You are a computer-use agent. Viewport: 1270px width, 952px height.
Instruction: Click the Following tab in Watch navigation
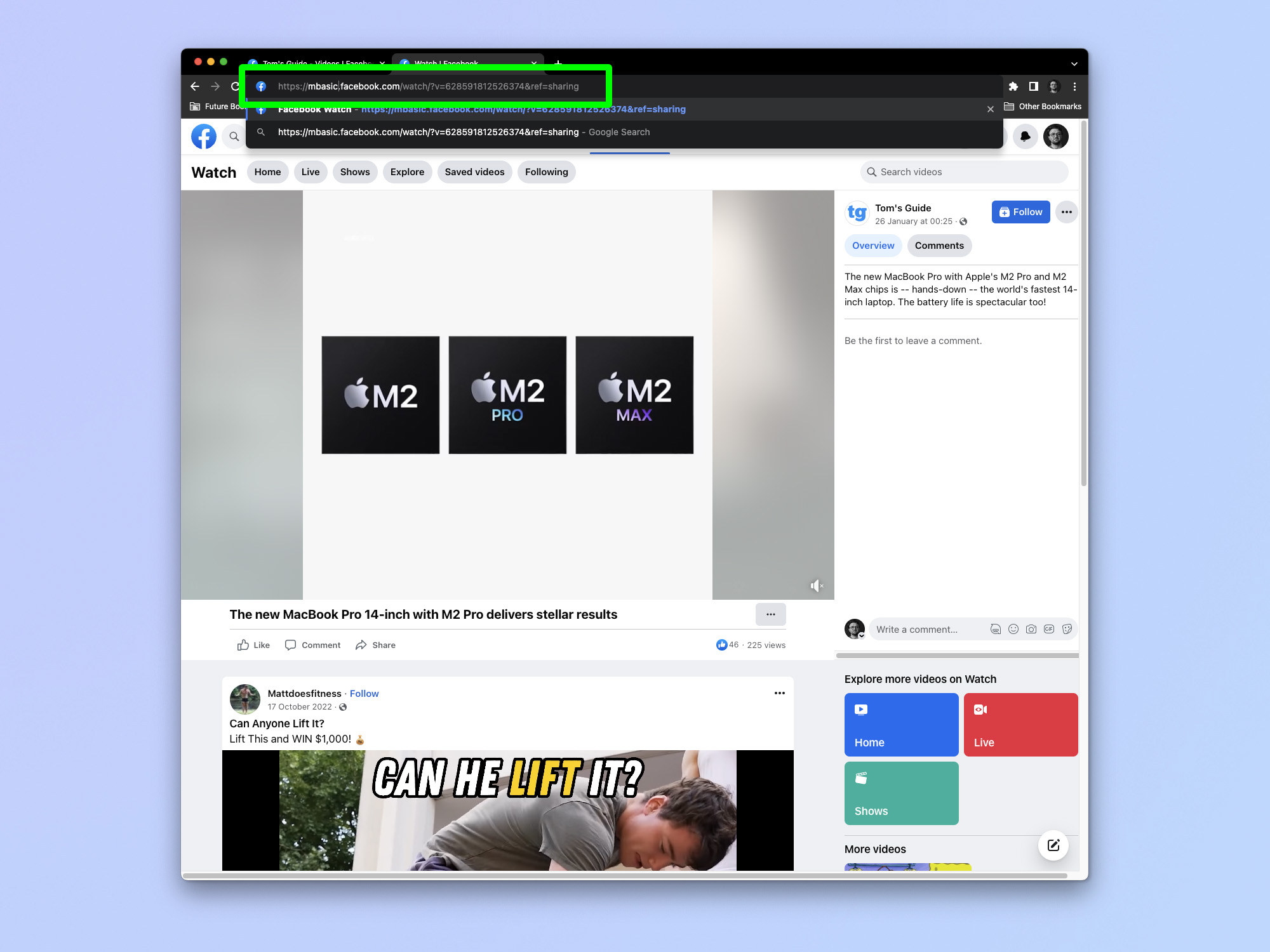pos(546,172)
